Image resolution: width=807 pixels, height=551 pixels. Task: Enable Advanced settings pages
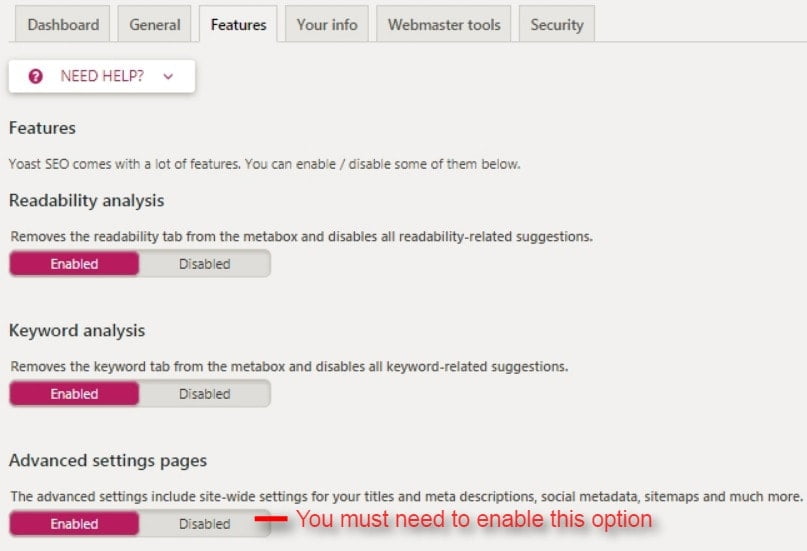74,524
